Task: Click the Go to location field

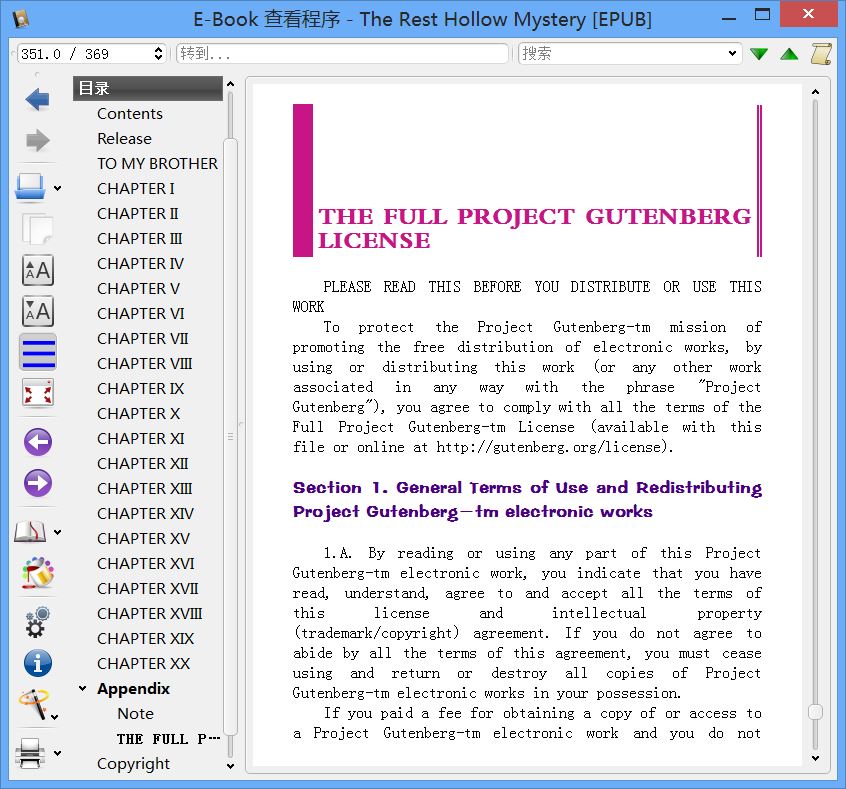Action: click(x=343, y=53)
